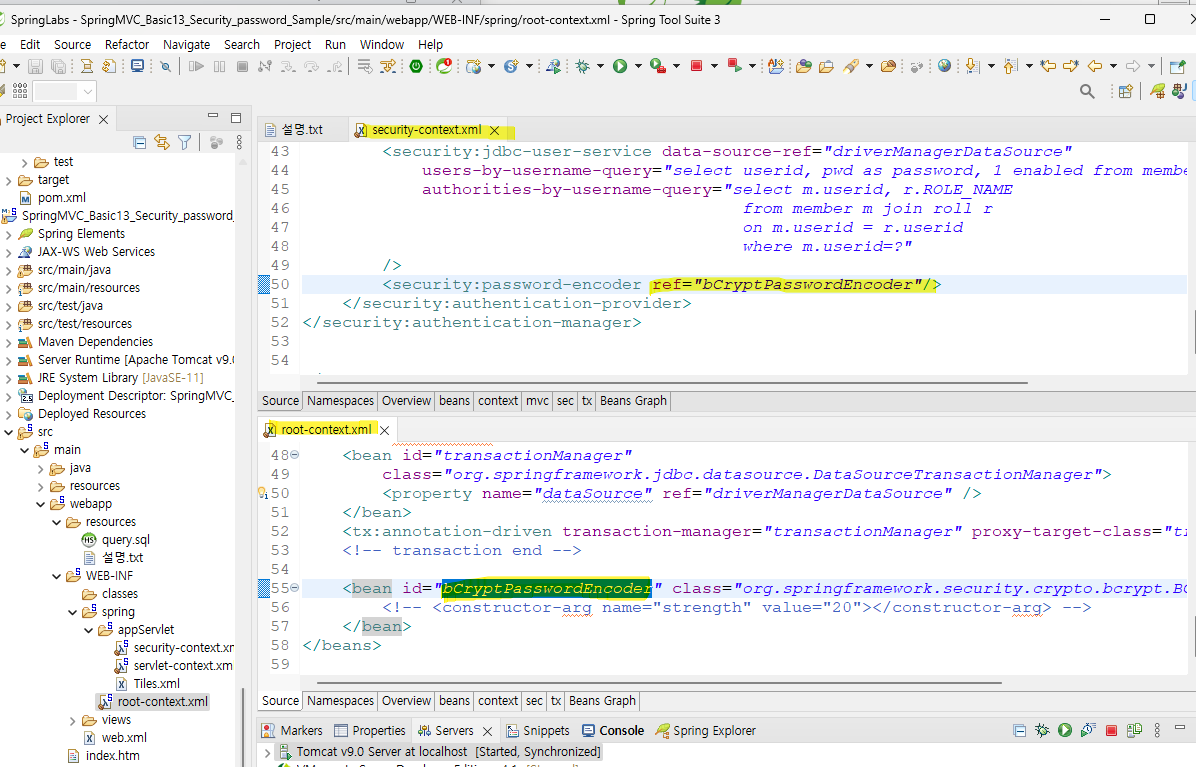Start server in debug mode in Servers view
The width and height of the screenshot is (1196, 767).
[1042, 730]
